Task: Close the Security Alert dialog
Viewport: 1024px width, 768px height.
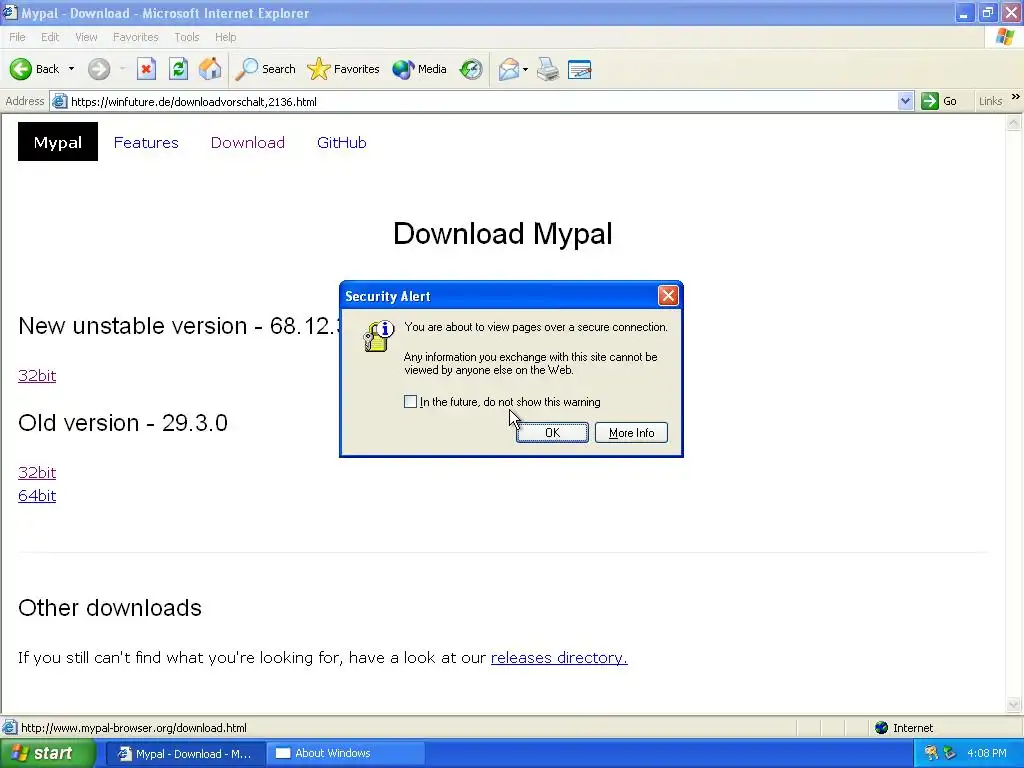Action: (x=668, y=296)
